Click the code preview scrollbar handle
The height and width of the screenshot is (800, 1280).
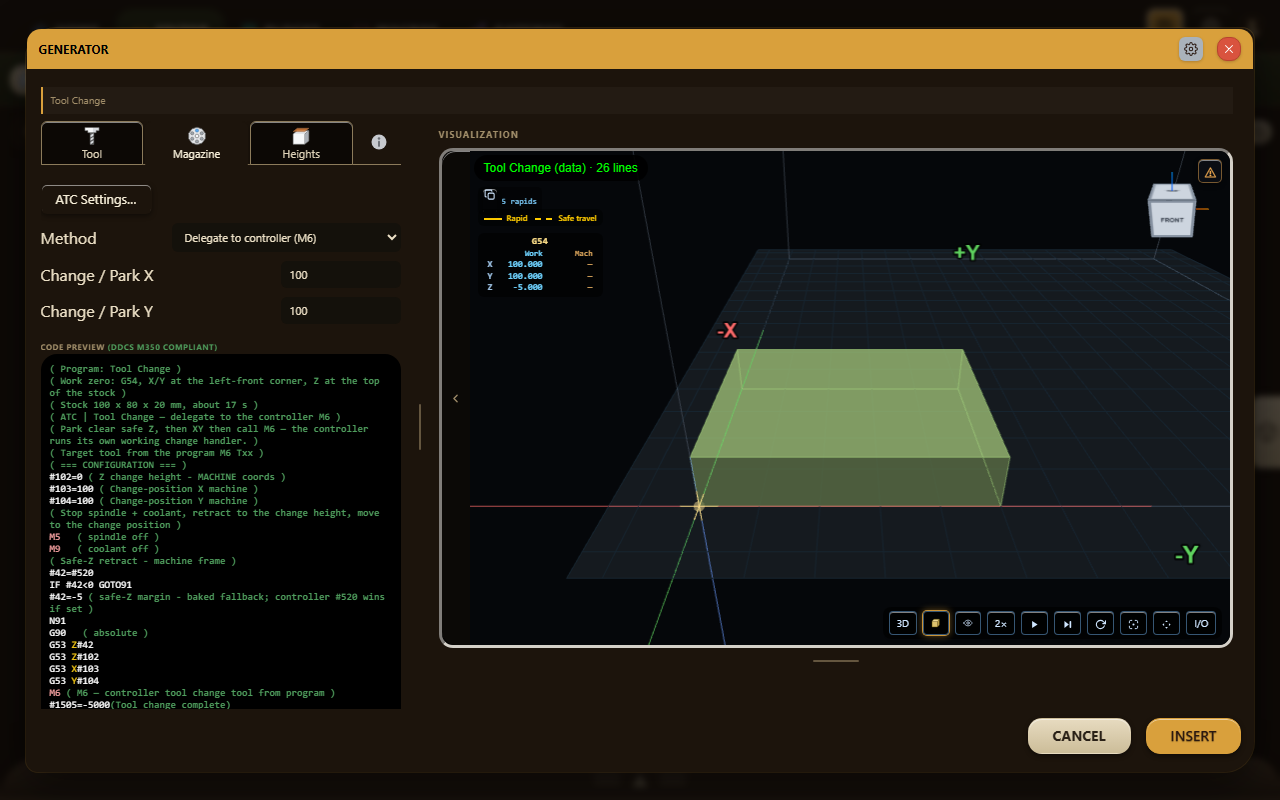[x=420, y=427]
